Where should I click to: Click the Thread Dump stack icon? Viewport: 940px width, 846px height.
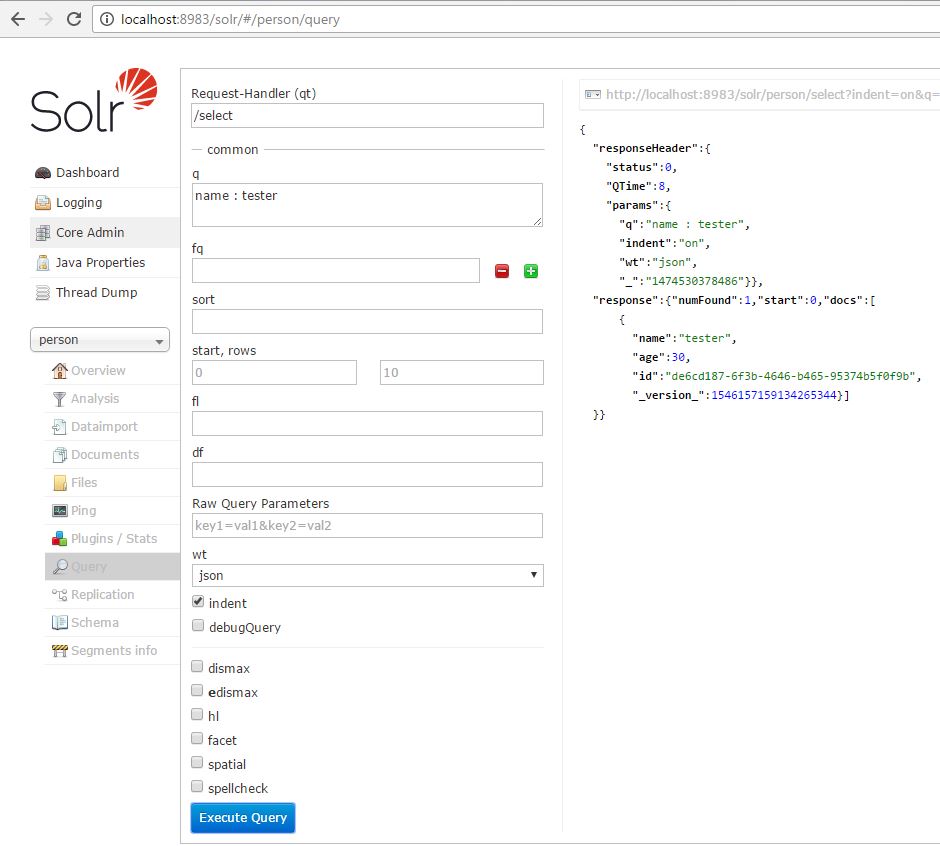[43, 293]
